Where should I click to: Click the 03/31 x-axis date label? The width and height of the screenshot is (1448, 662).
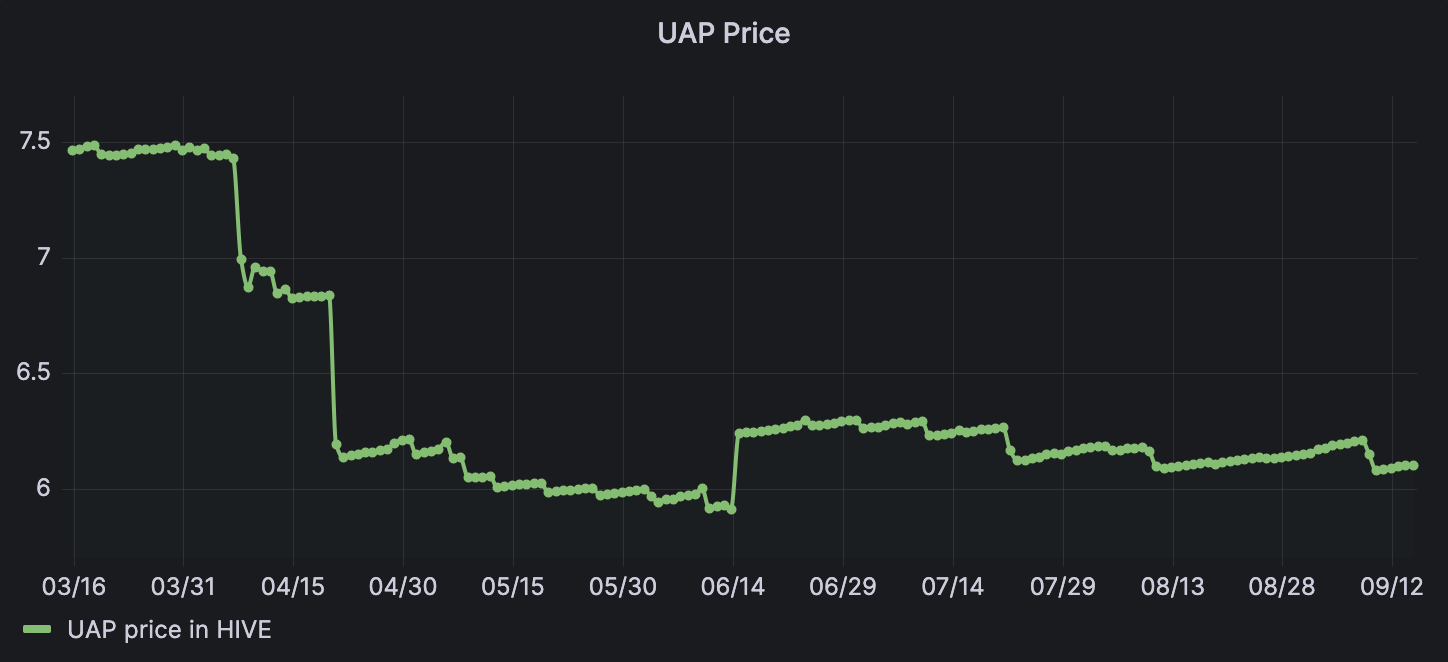[183, 584]
